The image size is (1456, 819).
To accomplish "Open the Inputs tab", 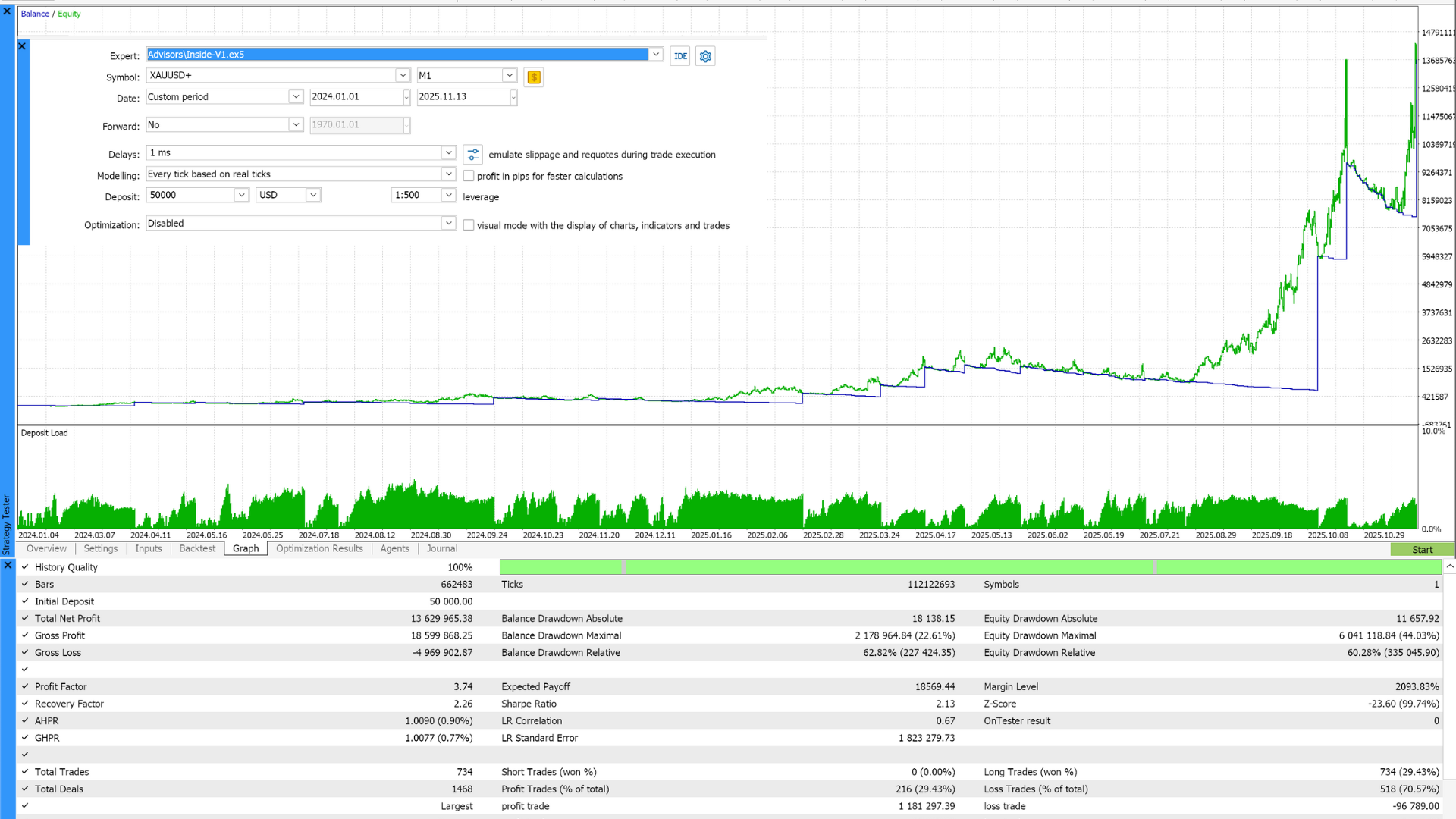I will point(149,549).
